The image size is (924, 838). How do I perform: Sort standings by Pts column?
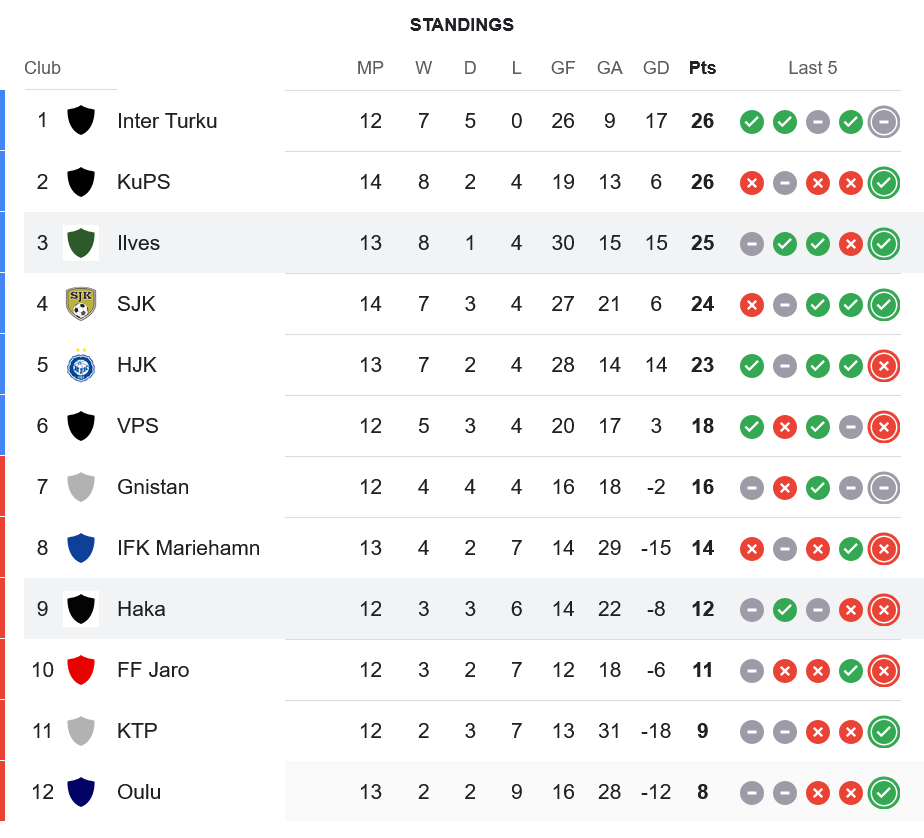[702, 68]
